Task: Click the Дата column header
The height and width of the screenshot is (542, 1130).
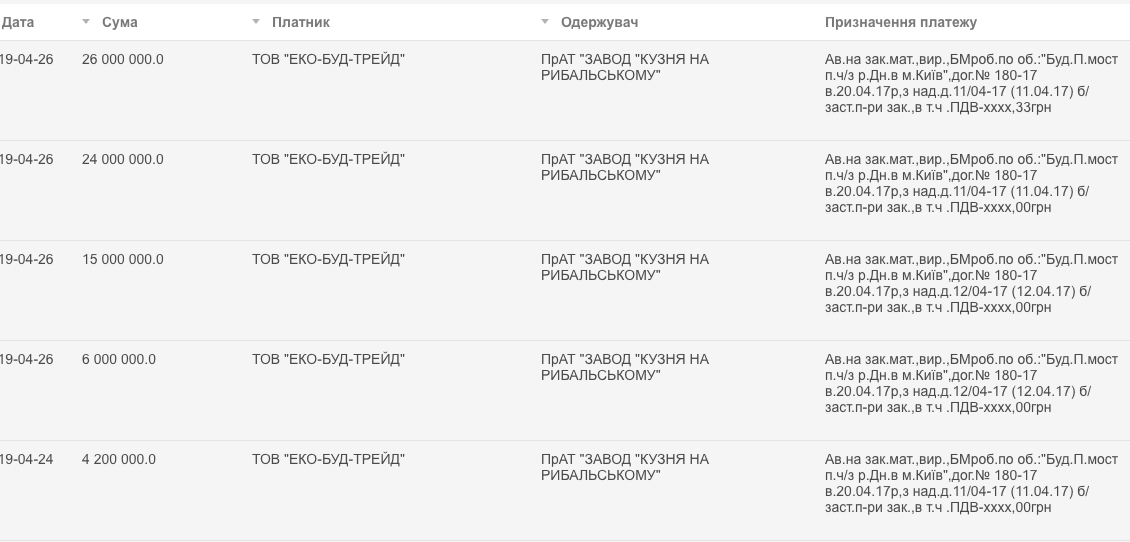Action: click(x=17, y=22)
